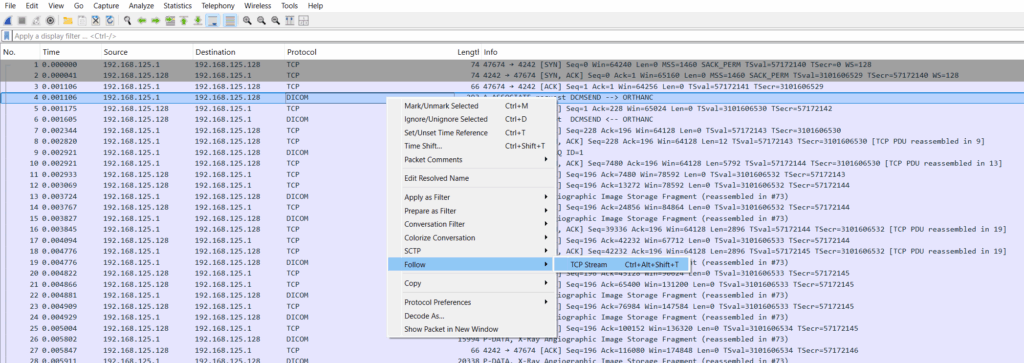Select packet 1 SYN row
1024x363 pixels.
[x=512, y=65]
